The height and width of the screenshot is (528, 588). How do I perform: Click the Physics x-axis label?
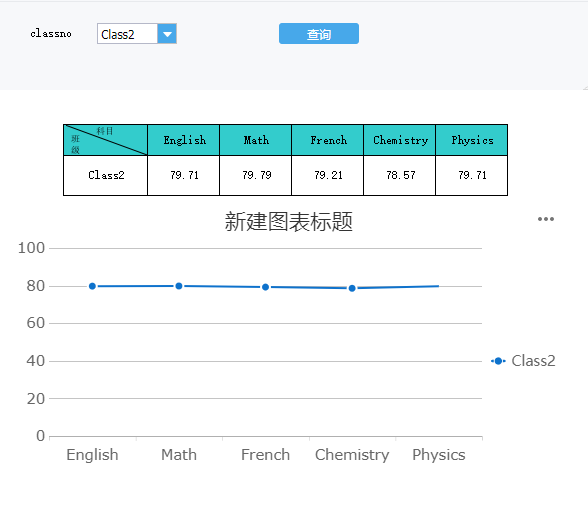pyautogui.click(x=439, y=455)
